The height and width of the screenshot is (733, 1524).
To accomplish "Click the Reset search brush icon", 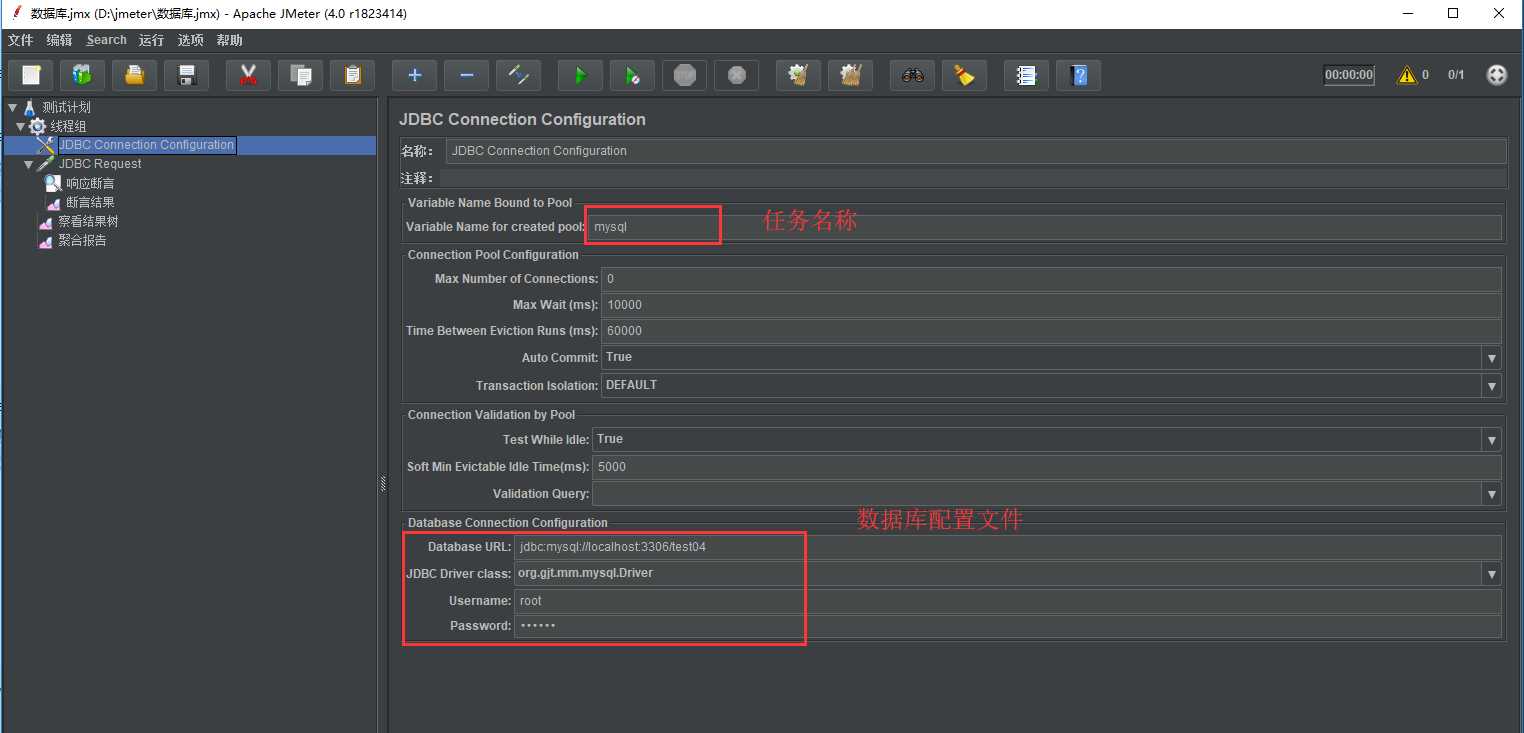I will tap(964, 75).
